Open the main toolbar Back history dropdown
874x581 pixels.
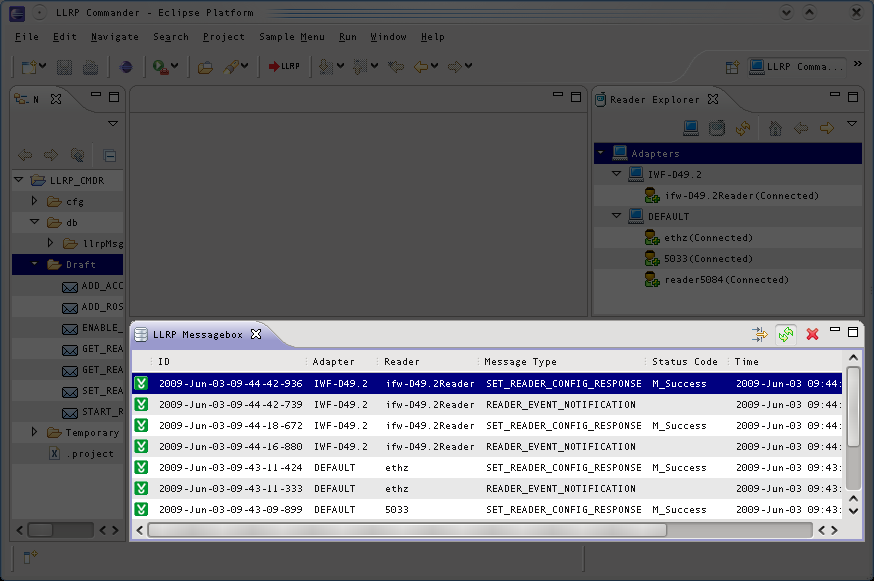[435, 66]
